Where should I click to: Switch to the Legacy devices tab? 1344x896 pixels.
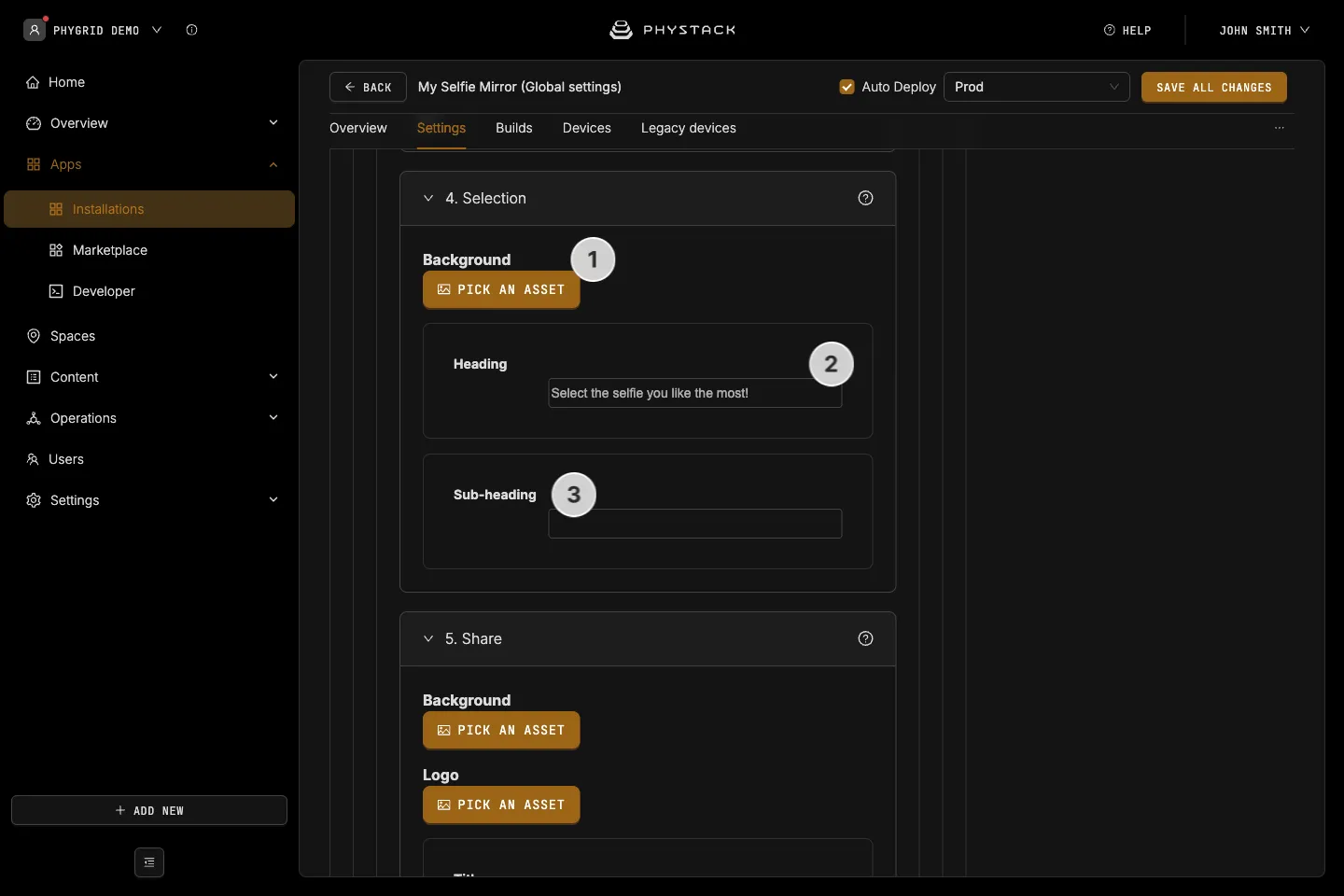689,128
